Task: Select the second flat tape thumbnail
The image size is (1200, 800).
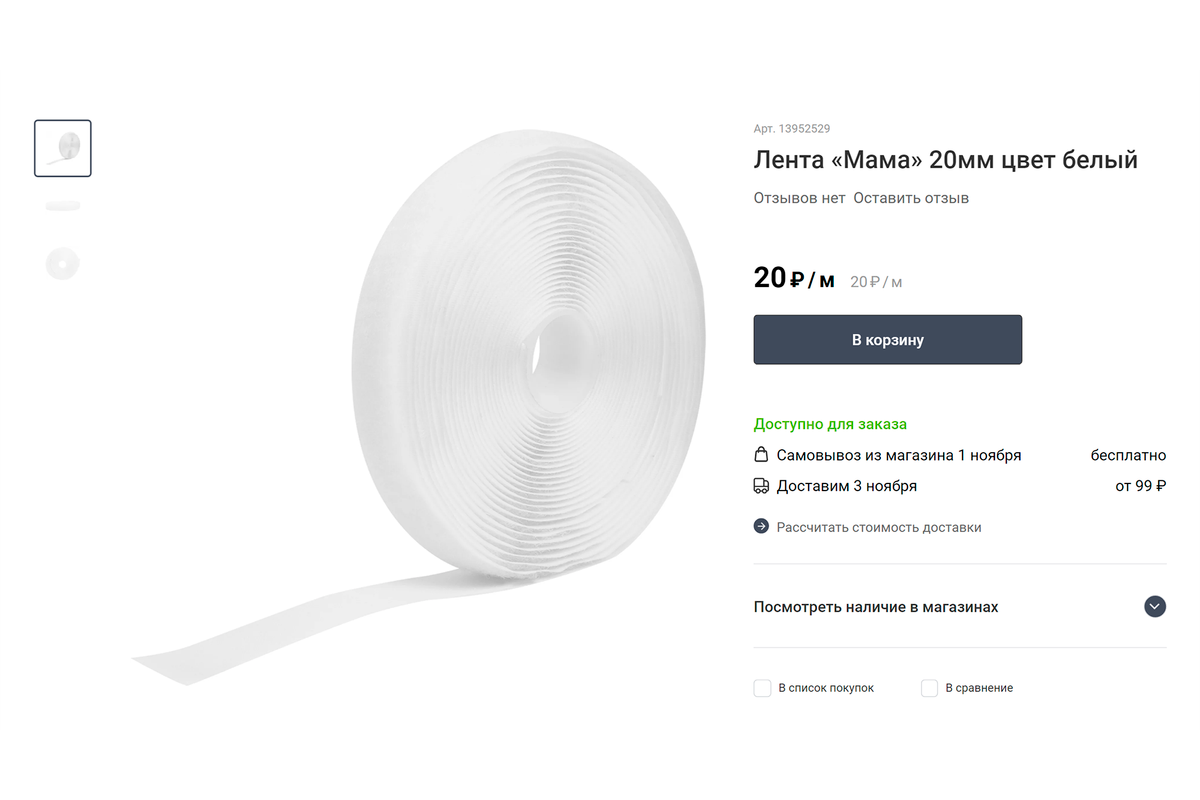Action: click(63, 206)
